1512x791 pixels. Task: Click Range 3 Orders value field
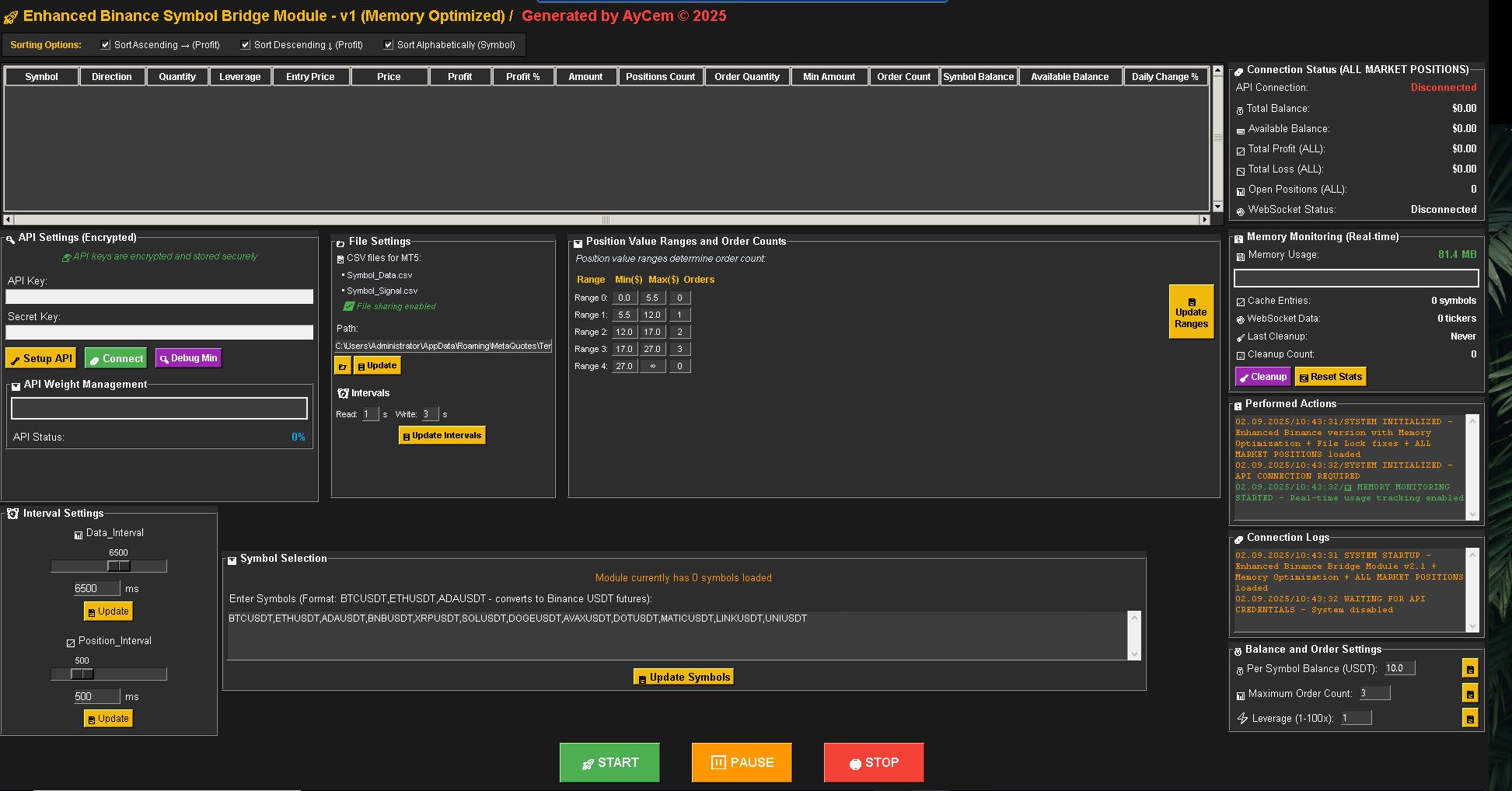679,349
